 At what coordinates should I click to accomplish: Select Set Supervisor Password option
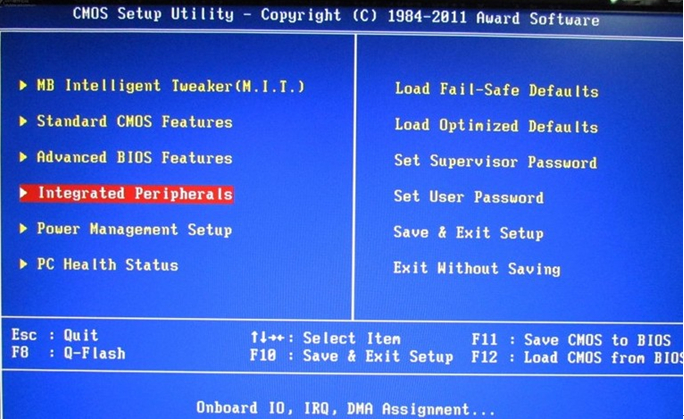tap(496, 161)
